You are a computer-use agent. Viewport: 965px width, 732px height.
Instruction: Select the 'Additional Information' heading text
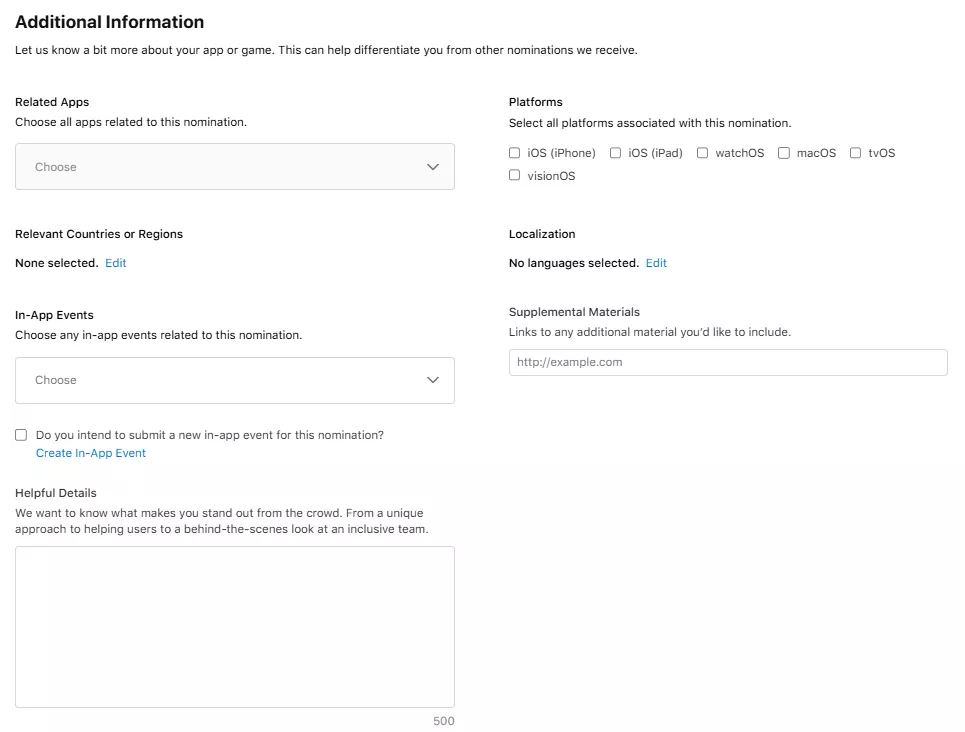point(110,22)
